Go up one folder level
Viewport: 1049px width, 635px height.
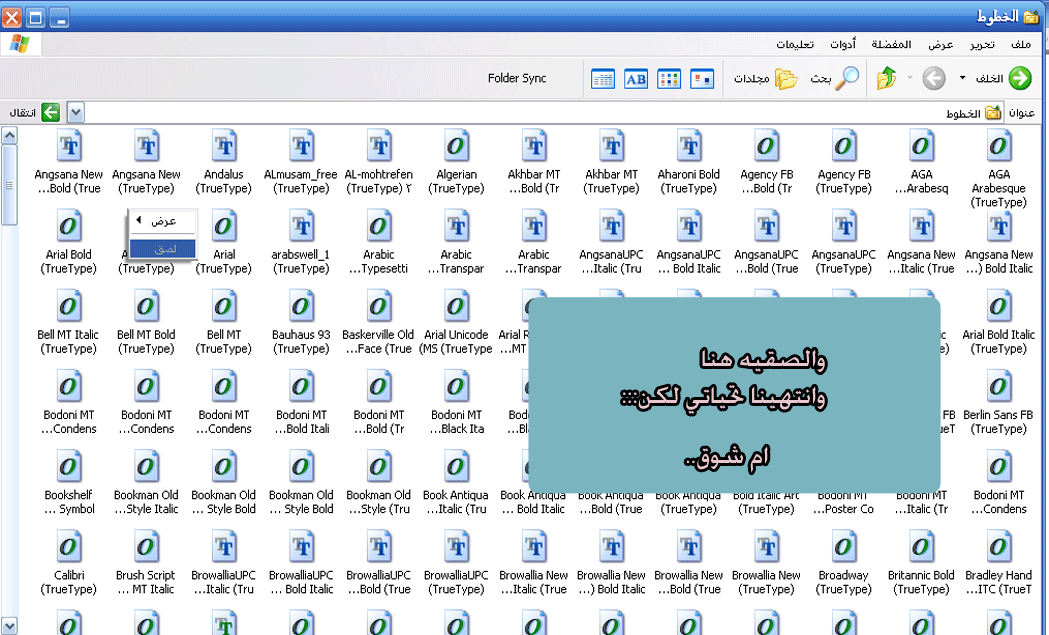886,78
